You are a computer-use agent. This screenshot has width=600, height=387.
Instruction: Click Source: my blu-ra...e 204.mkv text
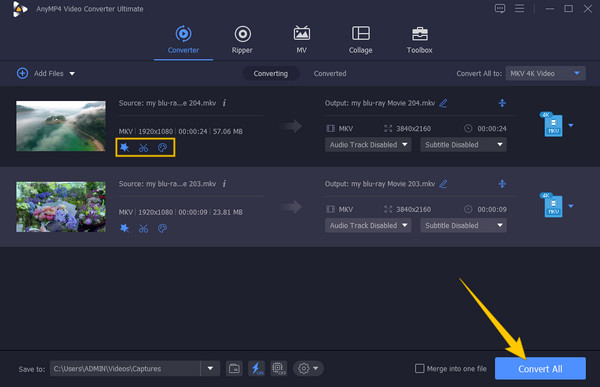[167, 103]
